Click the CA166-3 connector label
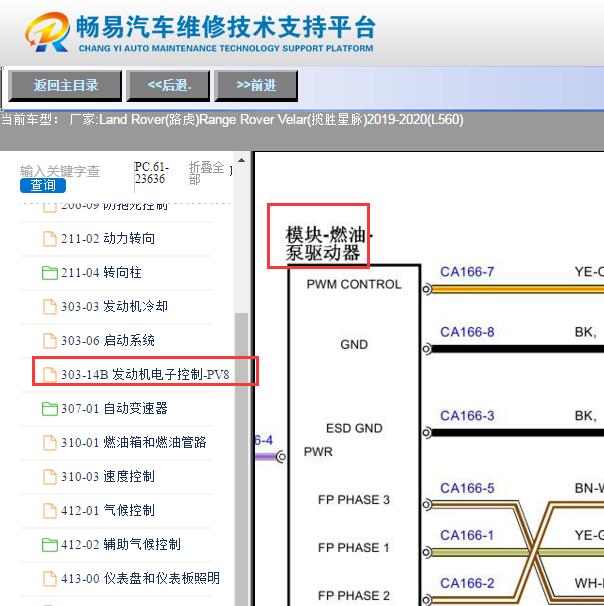This screenshot has height=606, width=604. pos(467,416)
